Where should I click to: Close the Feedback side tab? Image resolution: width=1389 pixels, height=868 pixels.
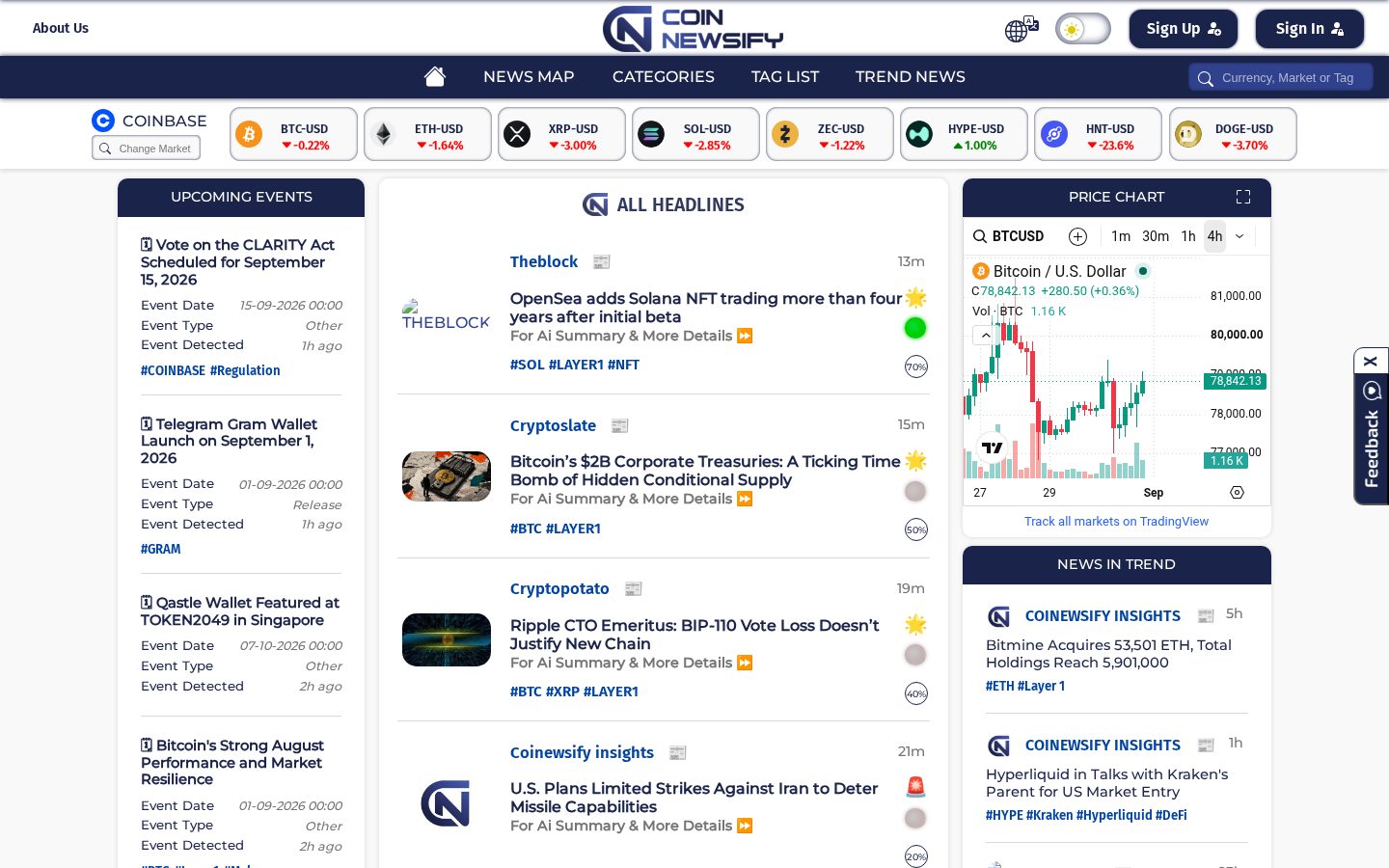click(1371, 362)
